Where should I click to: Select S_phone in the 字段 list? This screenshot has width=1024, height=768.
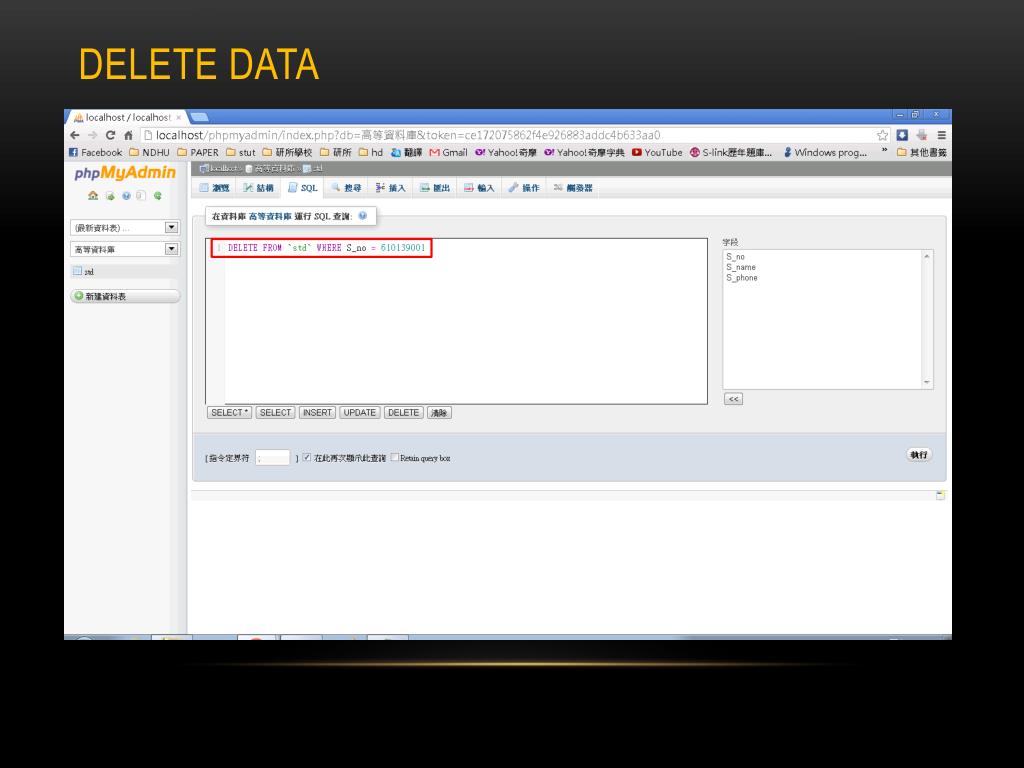click(x=742, y=278)
